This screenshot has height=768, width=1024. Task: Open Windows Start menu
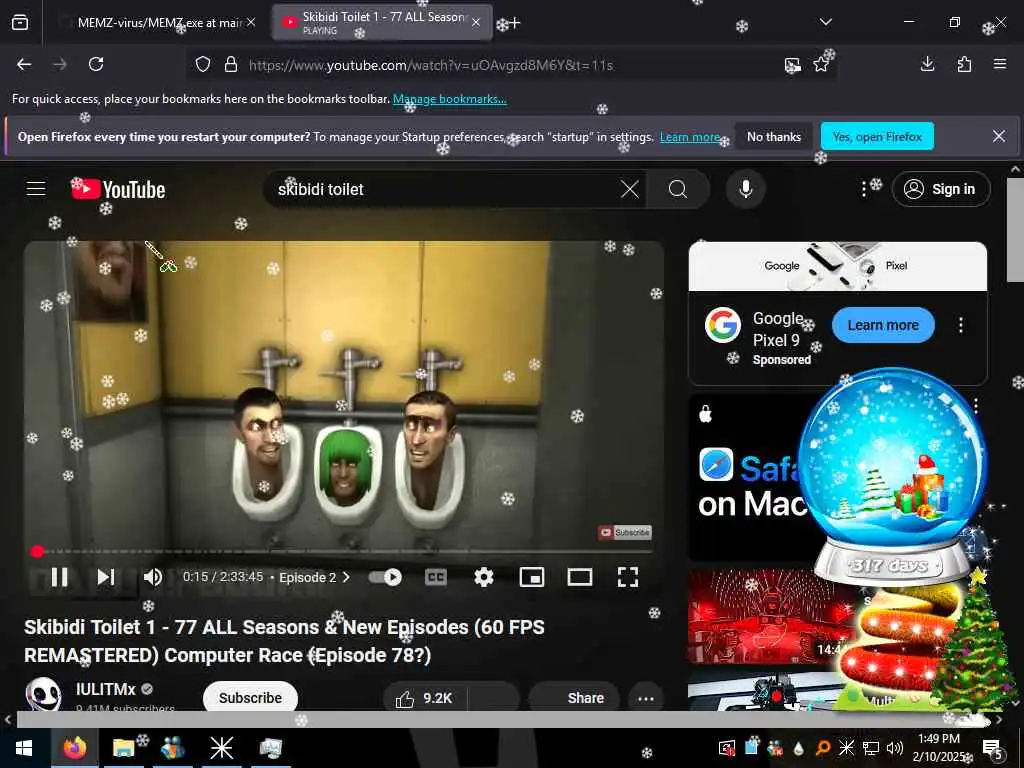[24, 748]
